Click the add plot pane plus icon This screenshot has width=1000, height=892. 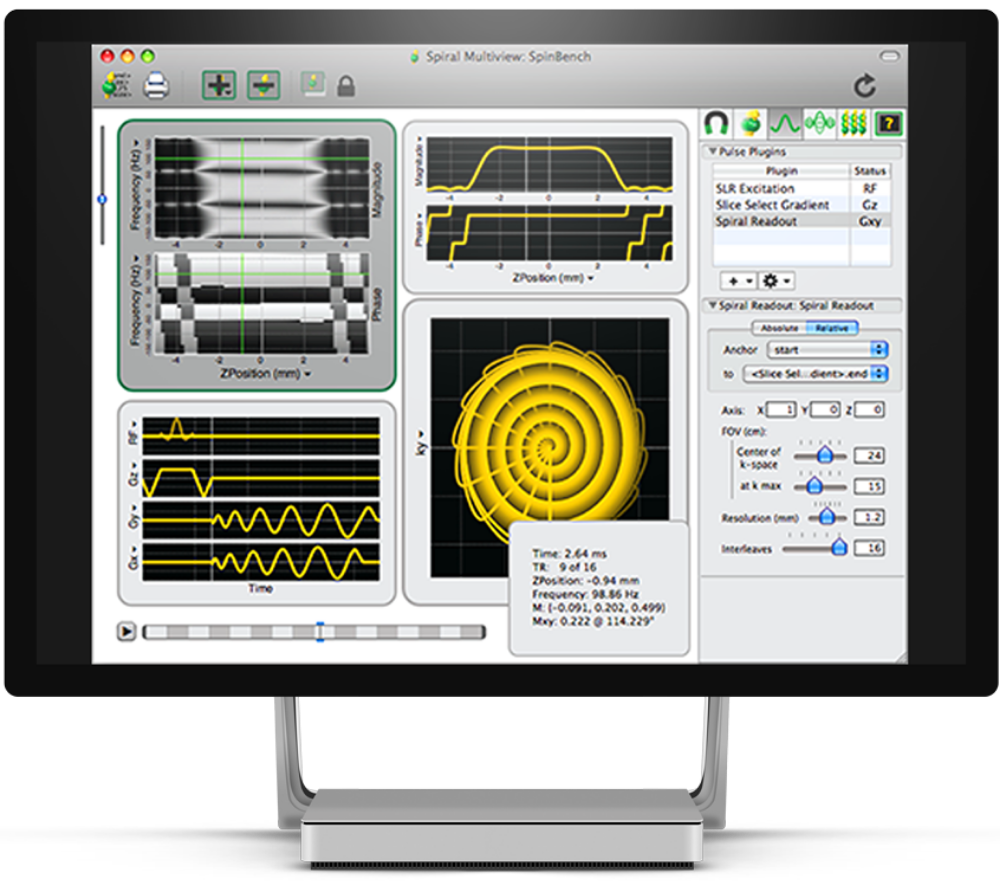(x=219, y=85)
